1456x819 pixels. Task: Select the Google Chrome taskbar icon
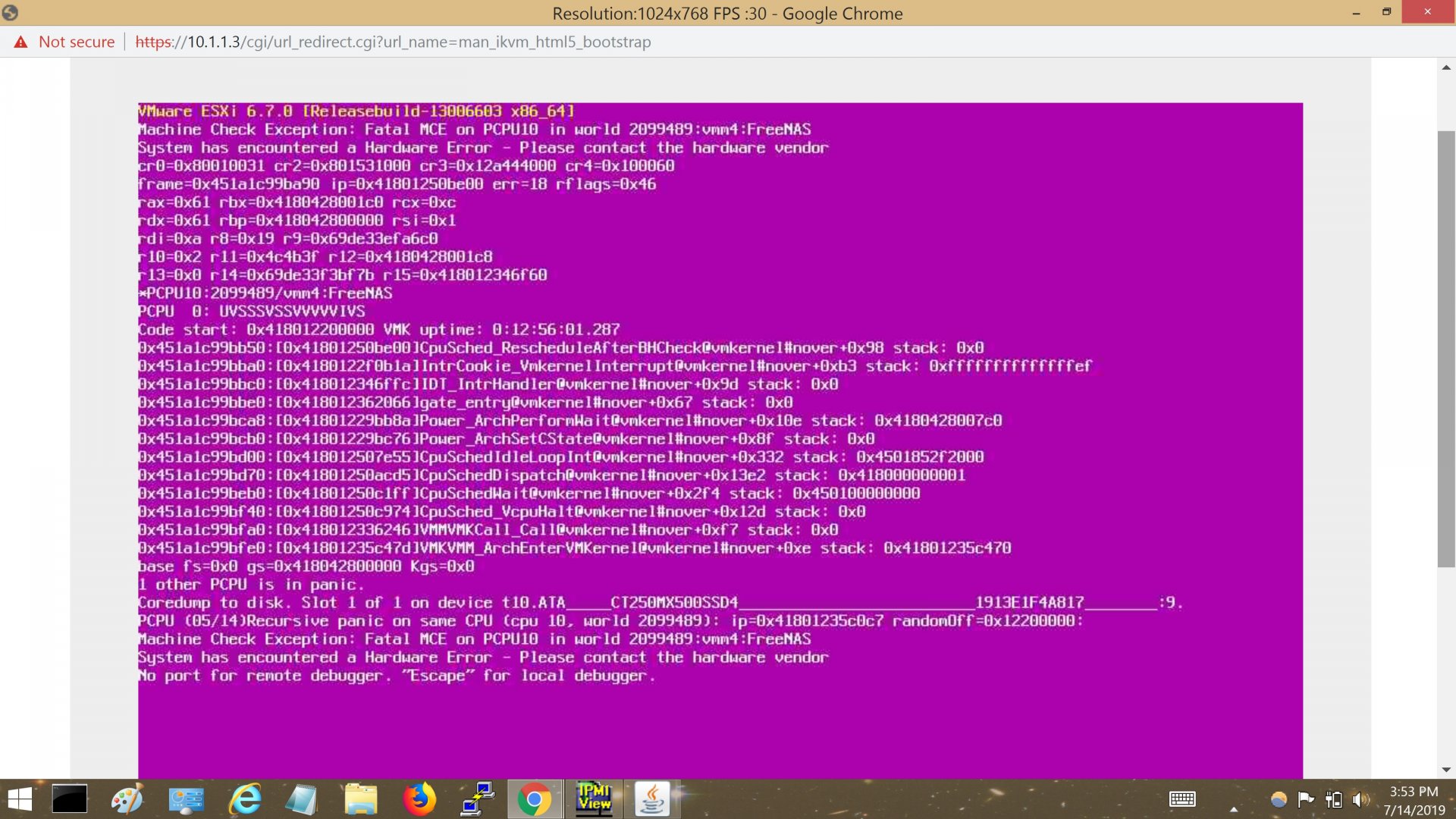coord(535,799)
